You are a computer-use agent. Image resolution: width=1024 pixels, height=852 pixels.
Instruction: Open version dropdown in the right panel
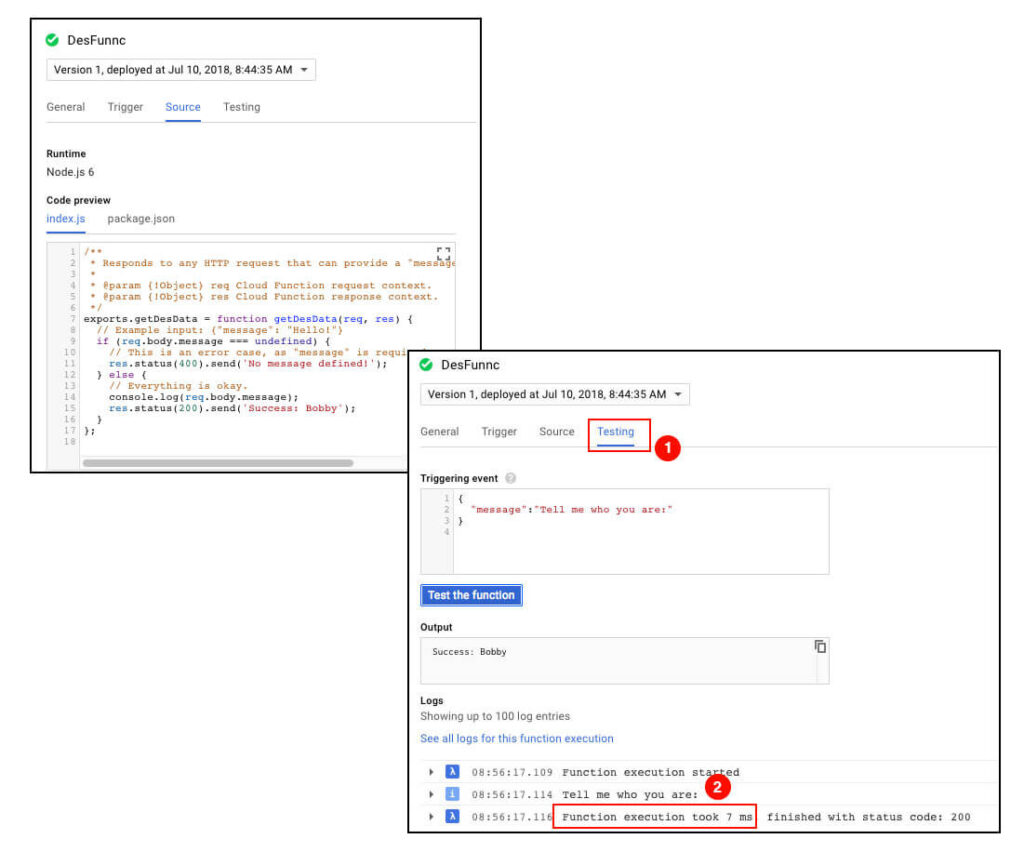click(x=554, y=394)
